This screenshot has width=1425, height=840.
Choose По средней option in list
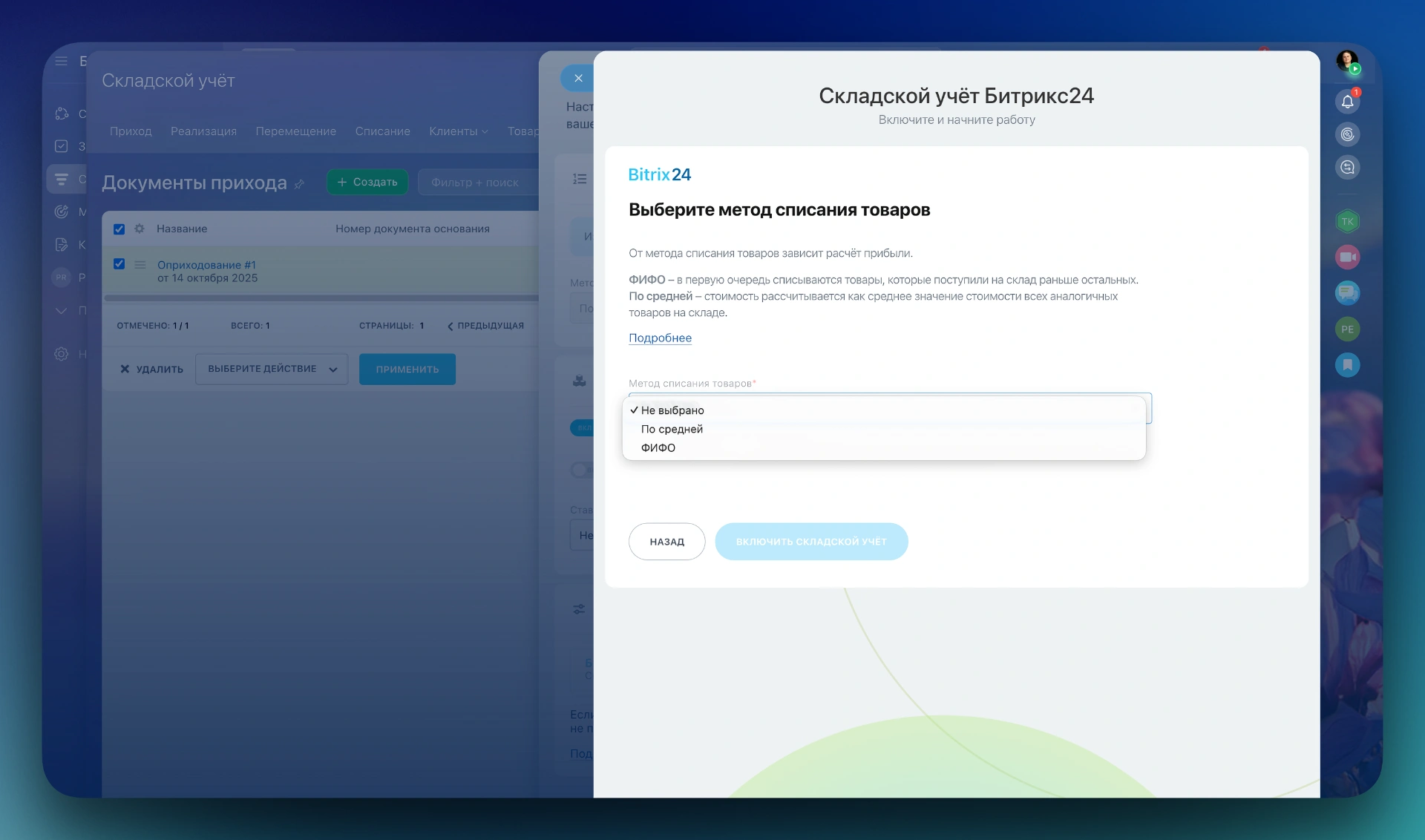coord(672,429)
